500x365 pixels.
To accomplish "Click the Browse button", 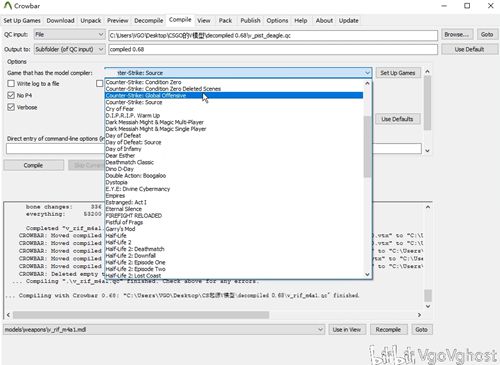I will [x=457, y=35].
